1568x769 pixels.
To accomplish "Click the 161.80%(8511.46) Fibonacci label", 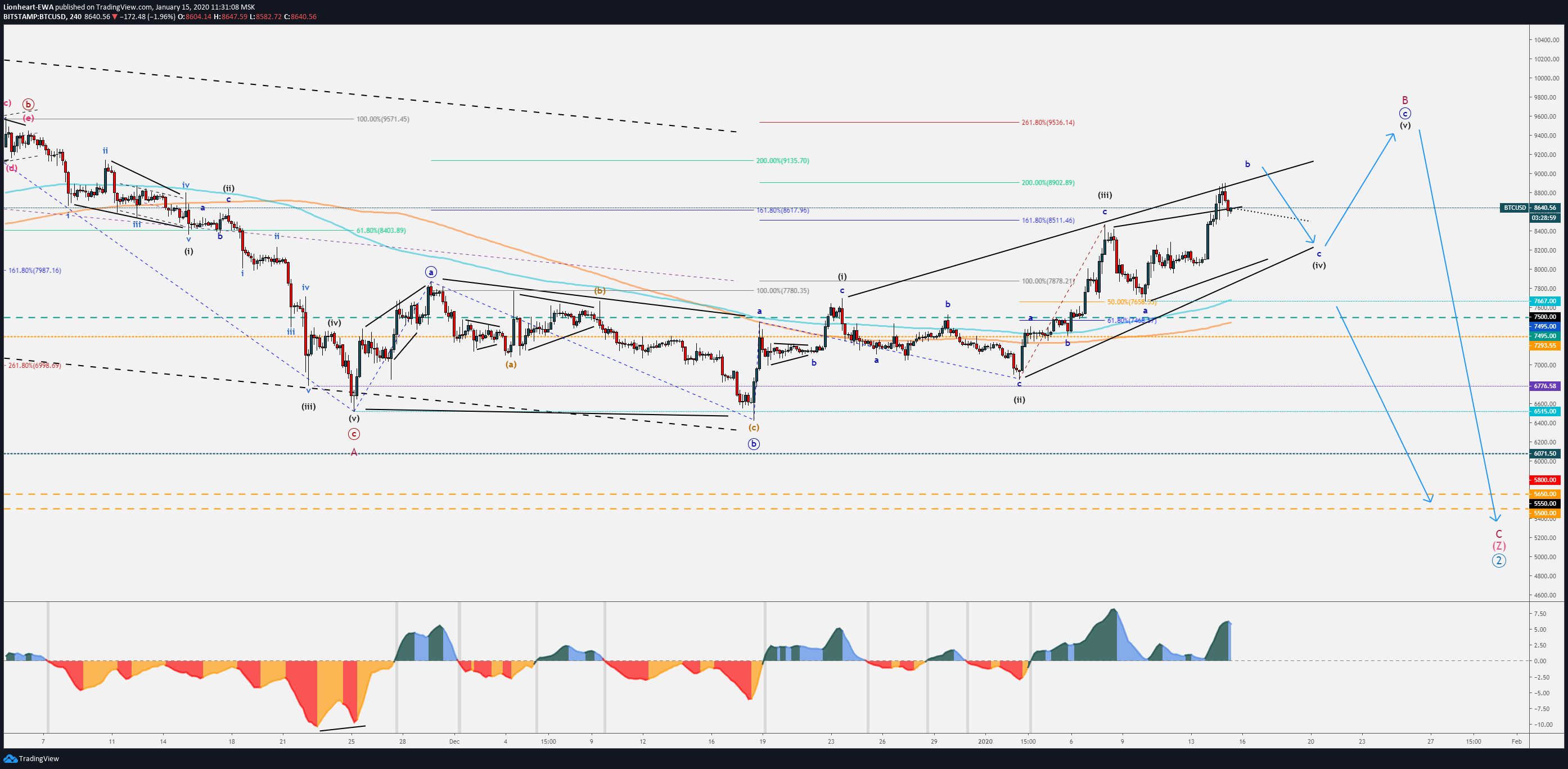I will (x=1048, y=221).
